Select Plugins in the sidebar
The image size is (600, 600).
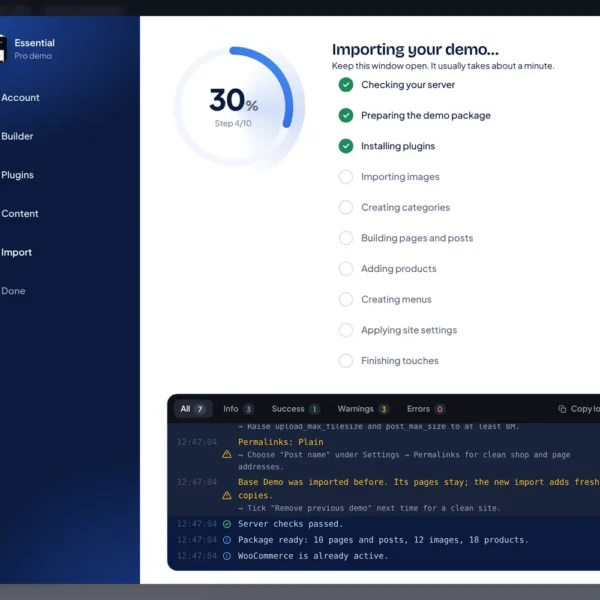[17, 175]
